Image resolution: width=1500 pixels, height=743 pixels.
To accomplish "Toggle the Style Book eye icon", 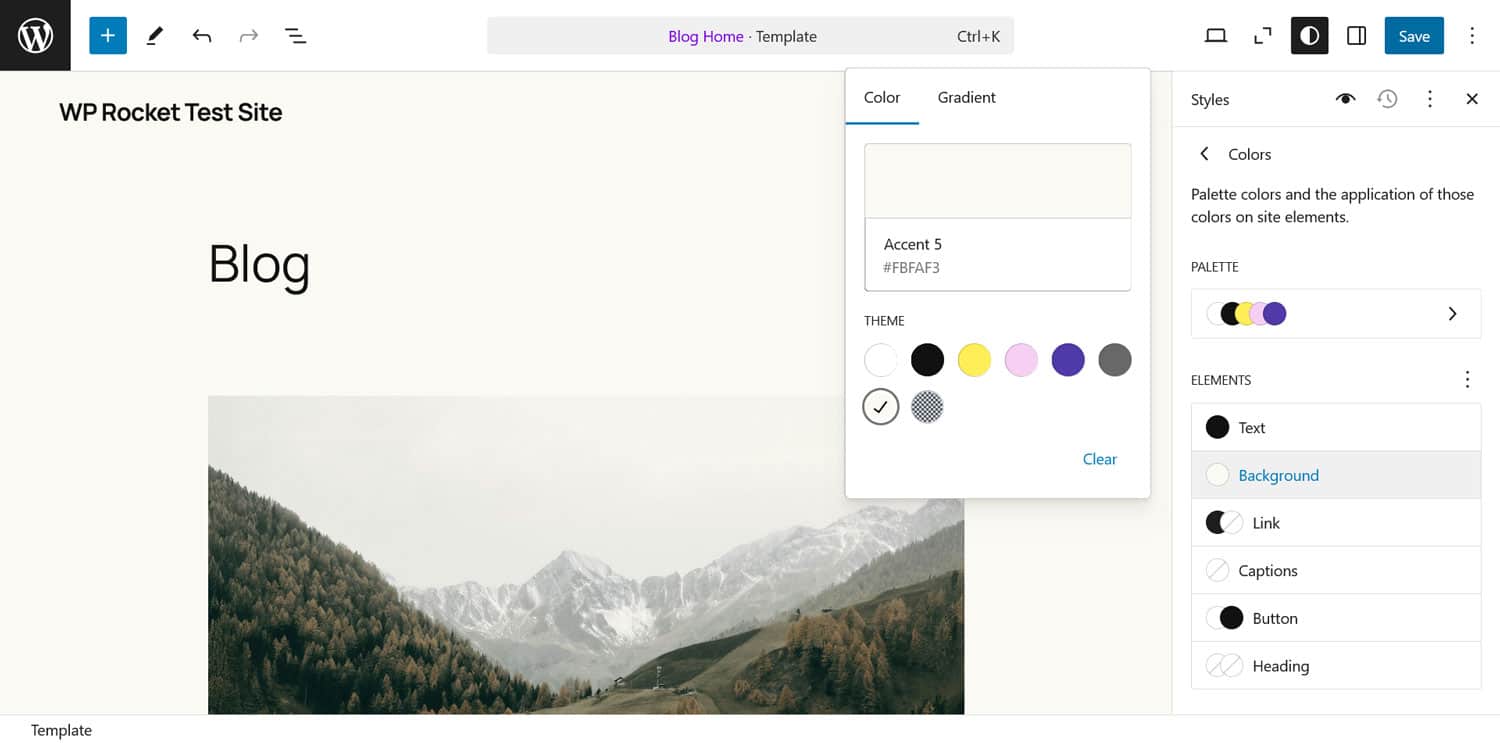I will (1345, 99).
